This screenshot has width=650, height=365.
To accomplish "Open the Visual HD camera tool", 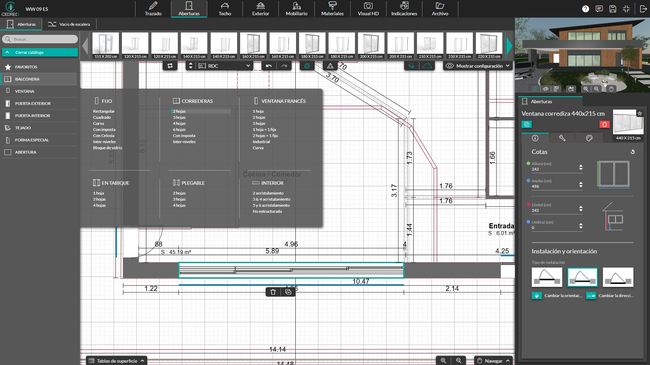I will click(x=368, y=8).
